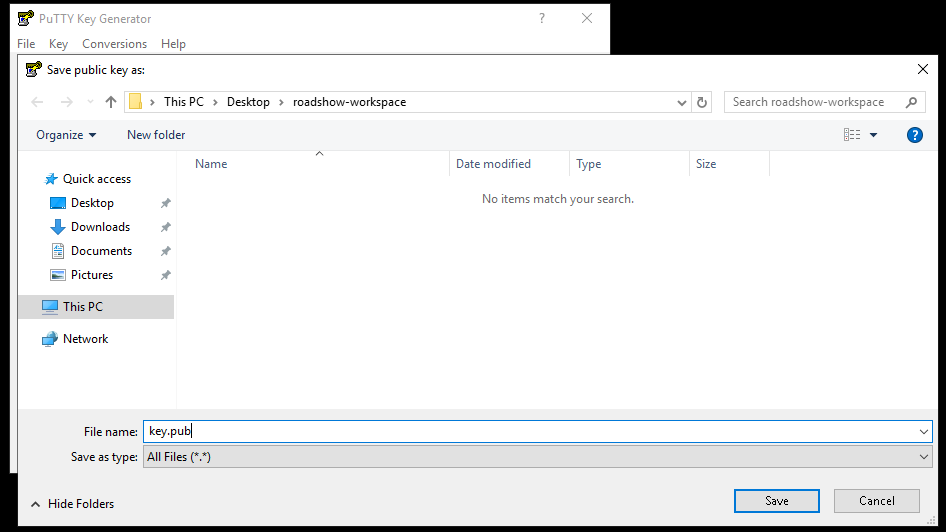Open File menu in PuTTY Key Generator
Image resolution: width=946 pixels, height=532 pixels.
coord(26,44)
